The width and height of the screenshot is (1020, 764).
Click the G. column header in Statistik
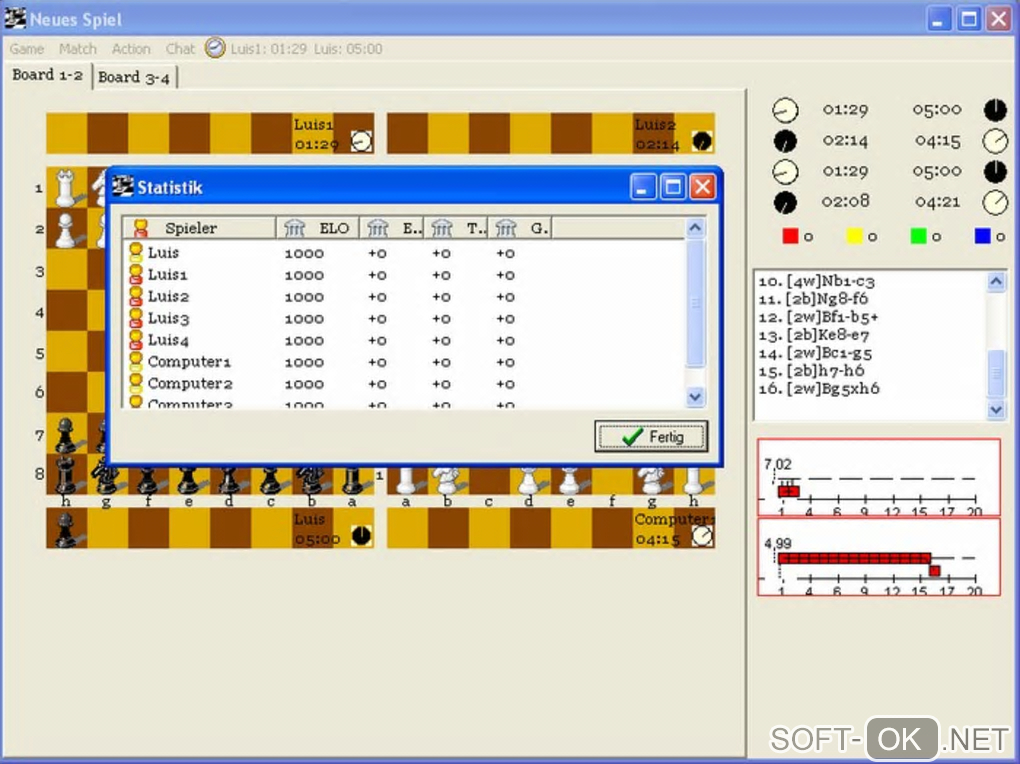click(520, 228)
